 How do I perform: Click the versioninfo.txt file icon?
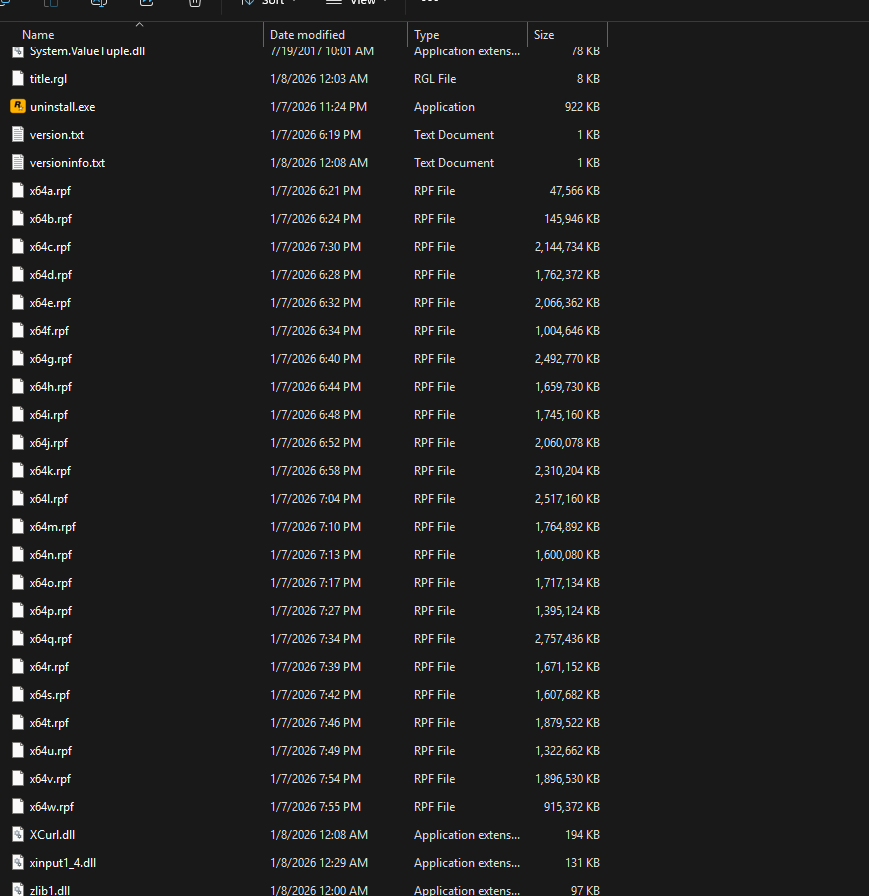[17, 163]
